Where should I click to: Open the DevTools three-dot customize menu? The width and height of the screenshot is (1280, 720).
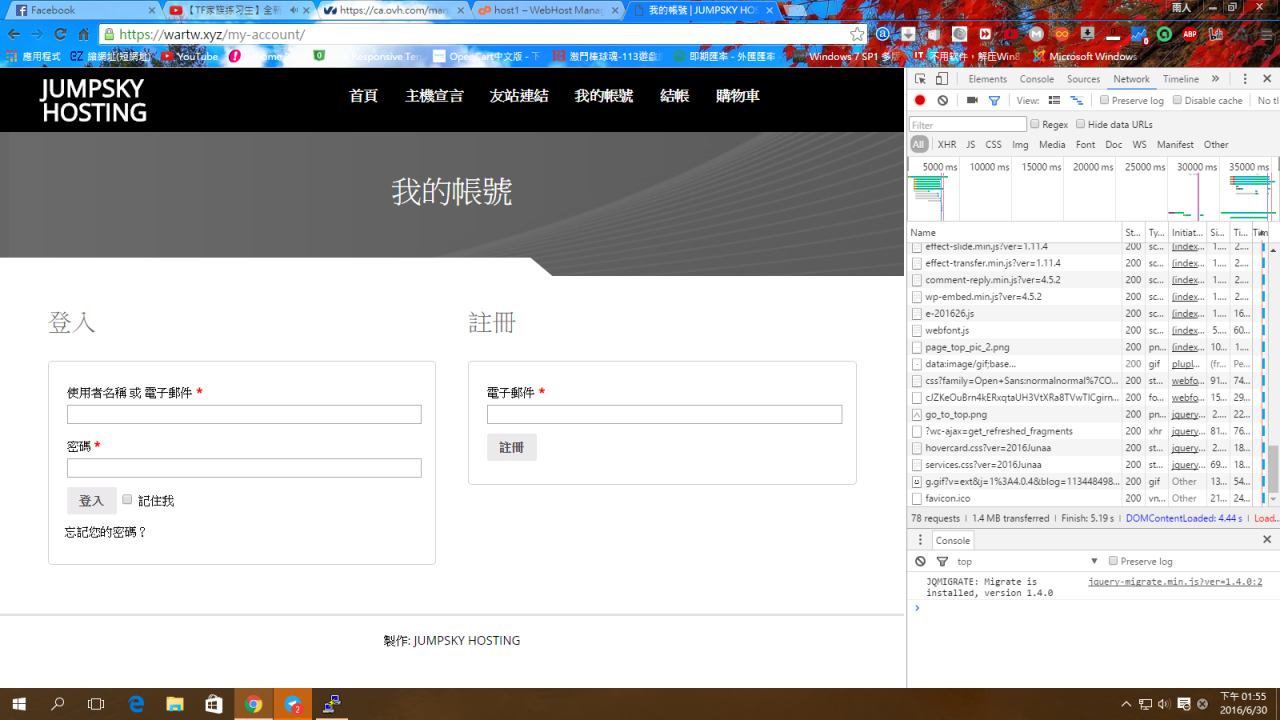[x=1245, y=79]
